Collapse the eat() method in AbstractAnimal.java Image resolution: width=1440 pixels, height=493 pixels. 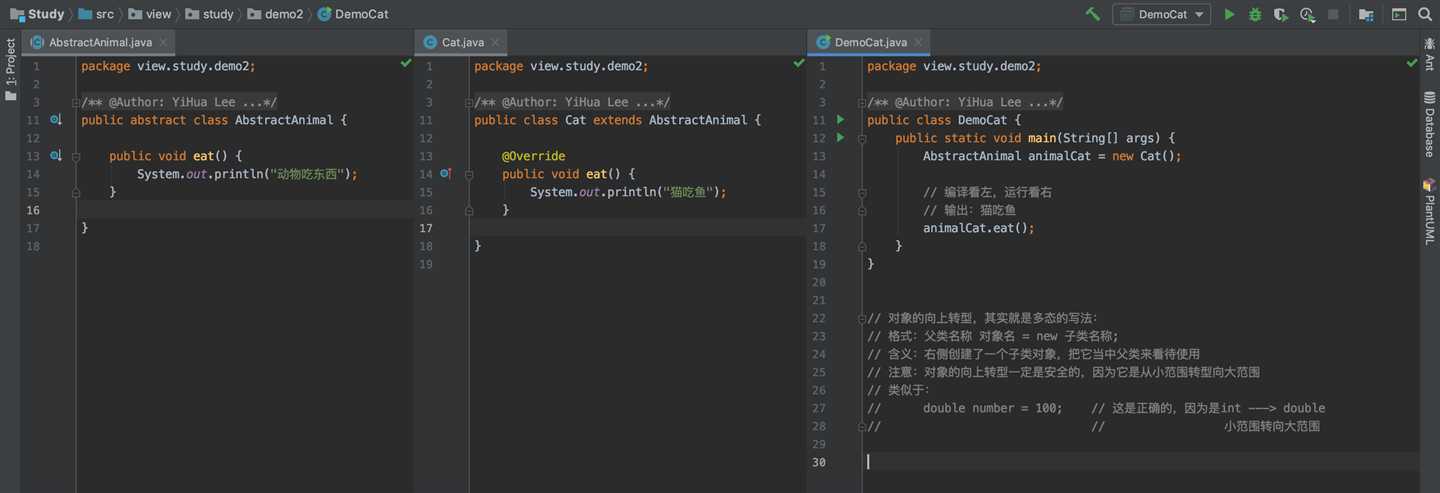coord(76,156)
